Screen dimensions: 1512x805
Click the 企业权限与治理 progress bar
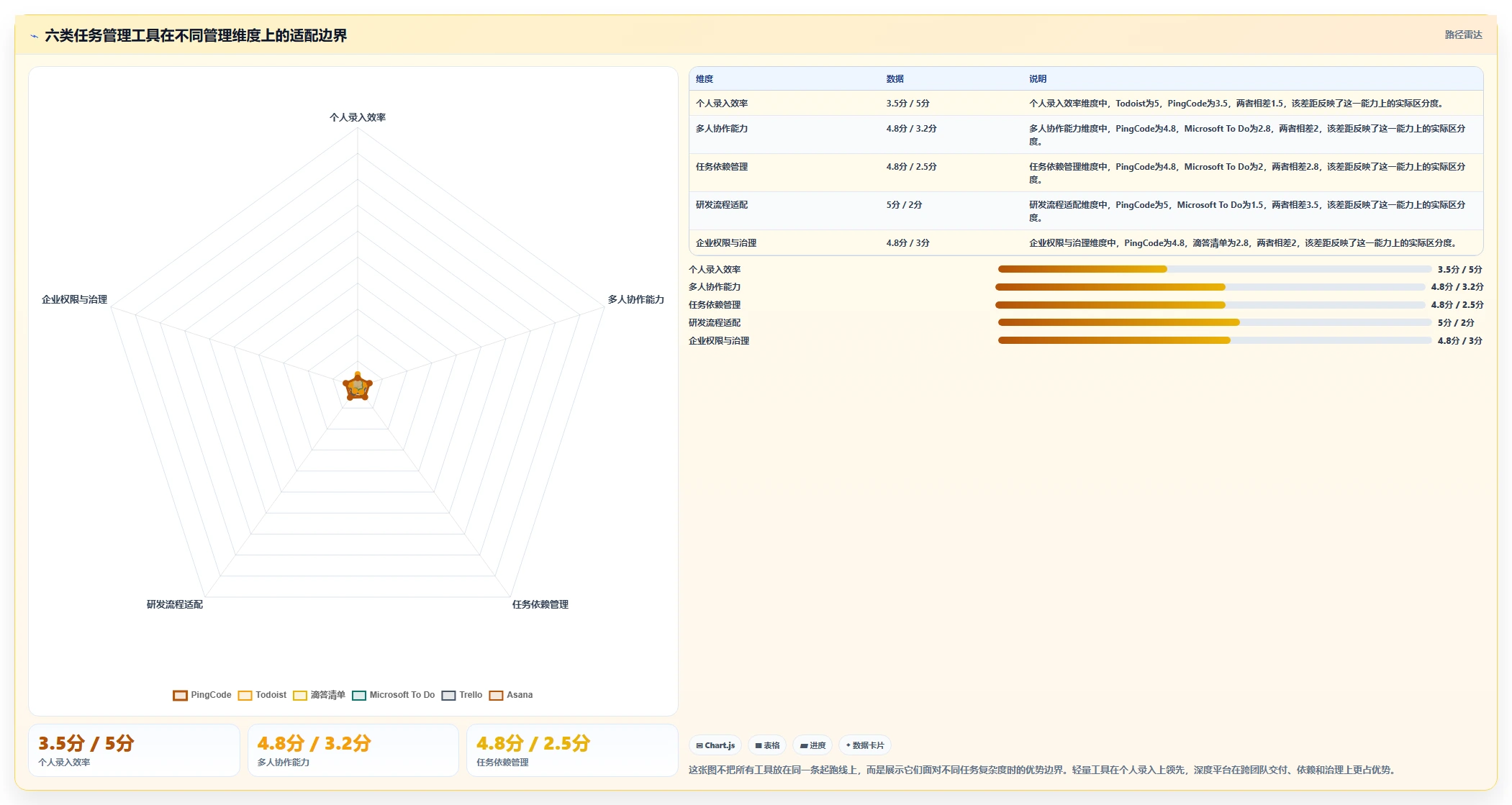coord(1214,340)
